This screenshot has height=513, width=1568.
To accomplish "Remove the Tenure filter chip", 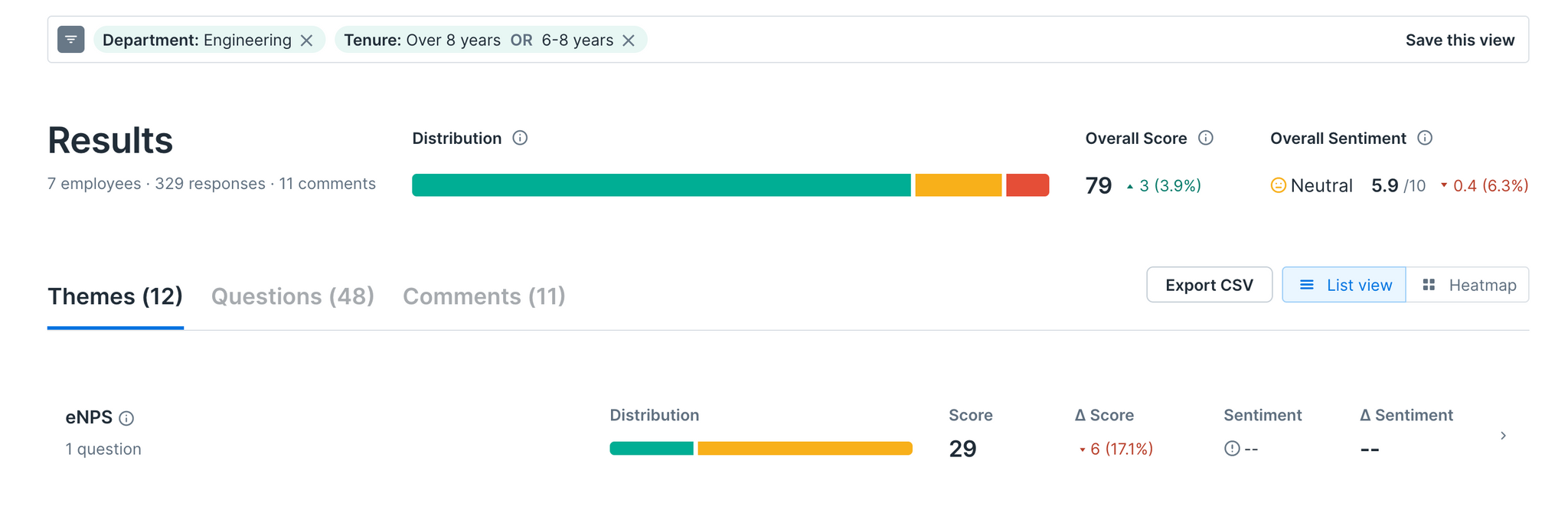I will (629, 41).
